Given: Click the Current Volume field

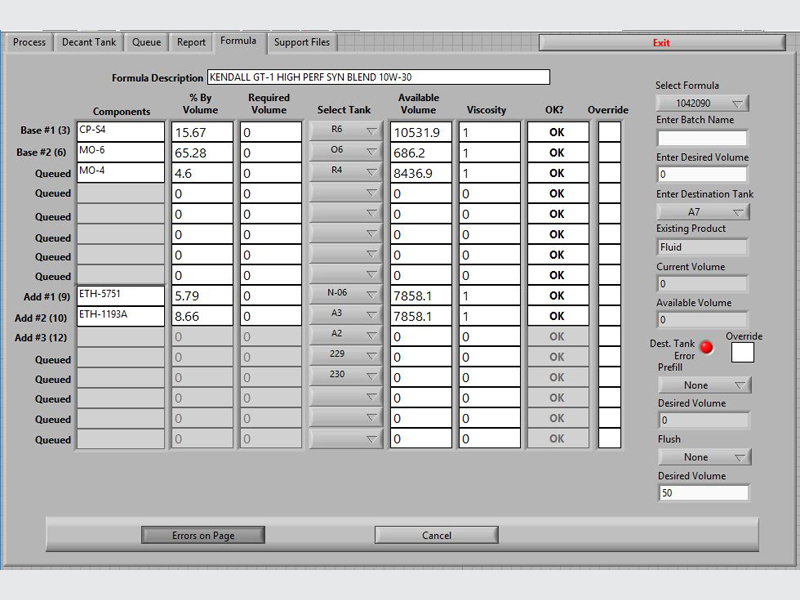Looking at the screenshot, I should 702,284.
